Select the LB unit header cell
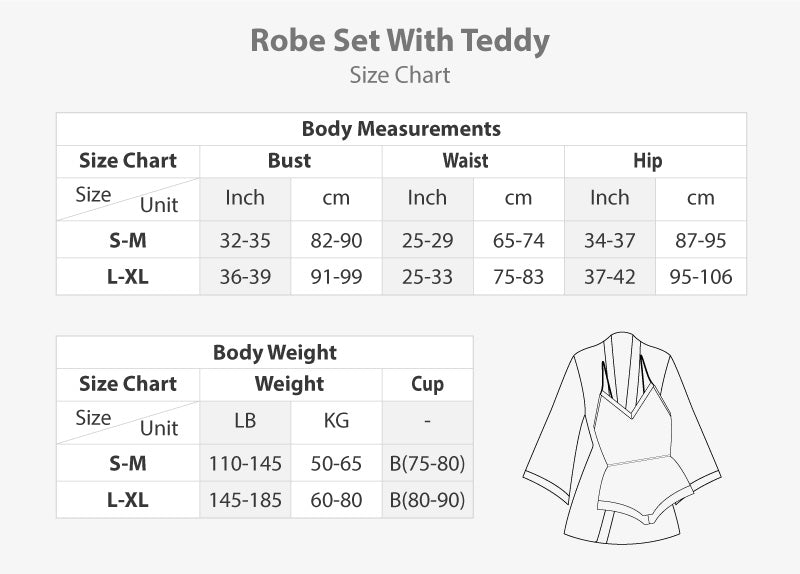 coord(245,421)
